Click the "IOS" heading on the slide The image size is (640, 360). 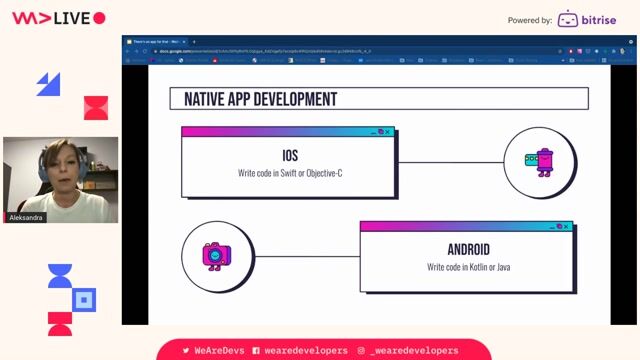coord(290,156)
